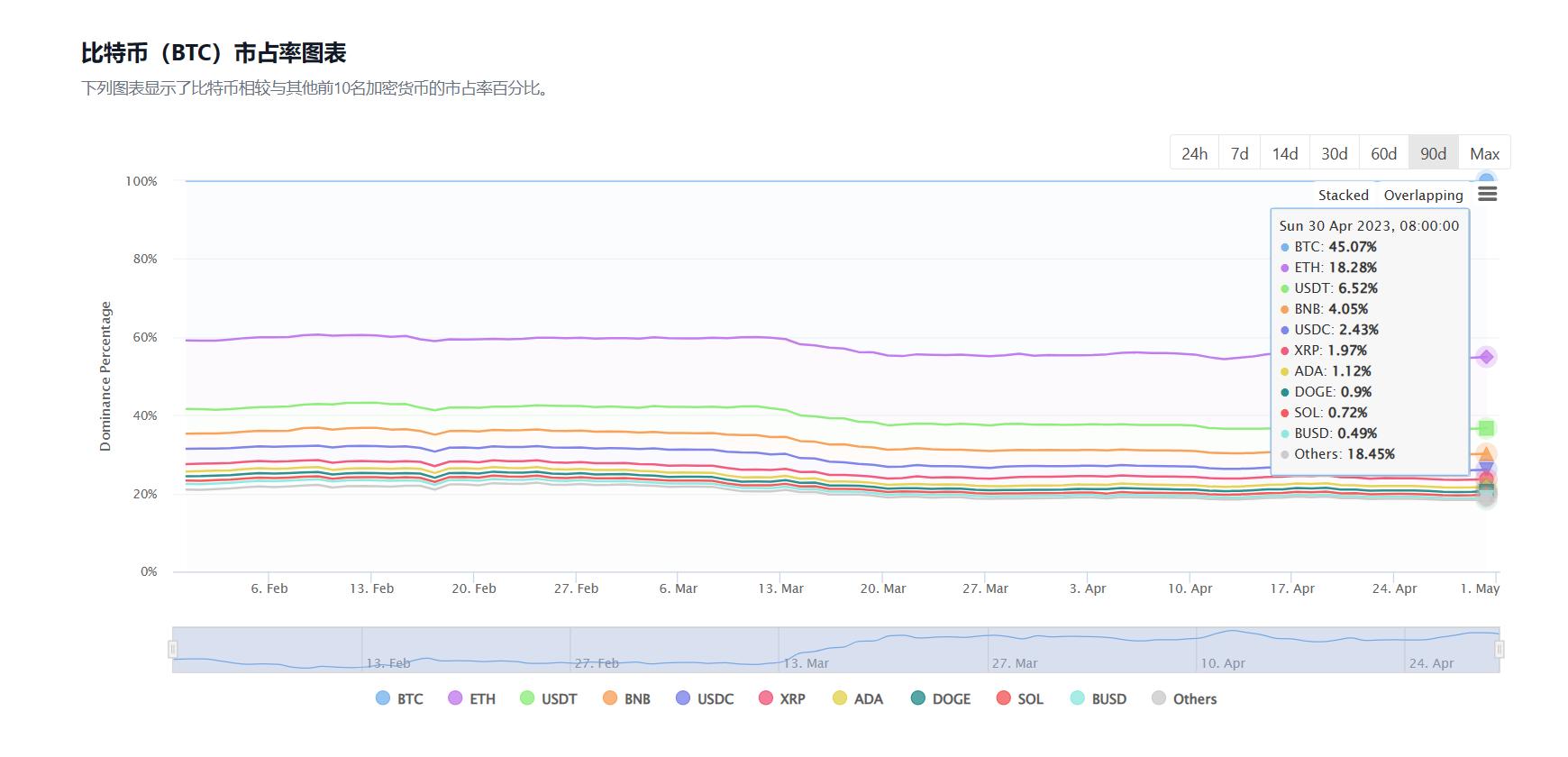1568x757 pixels.
Task: Open the chart hamburger context menu
Action: tap(1487, 195)
